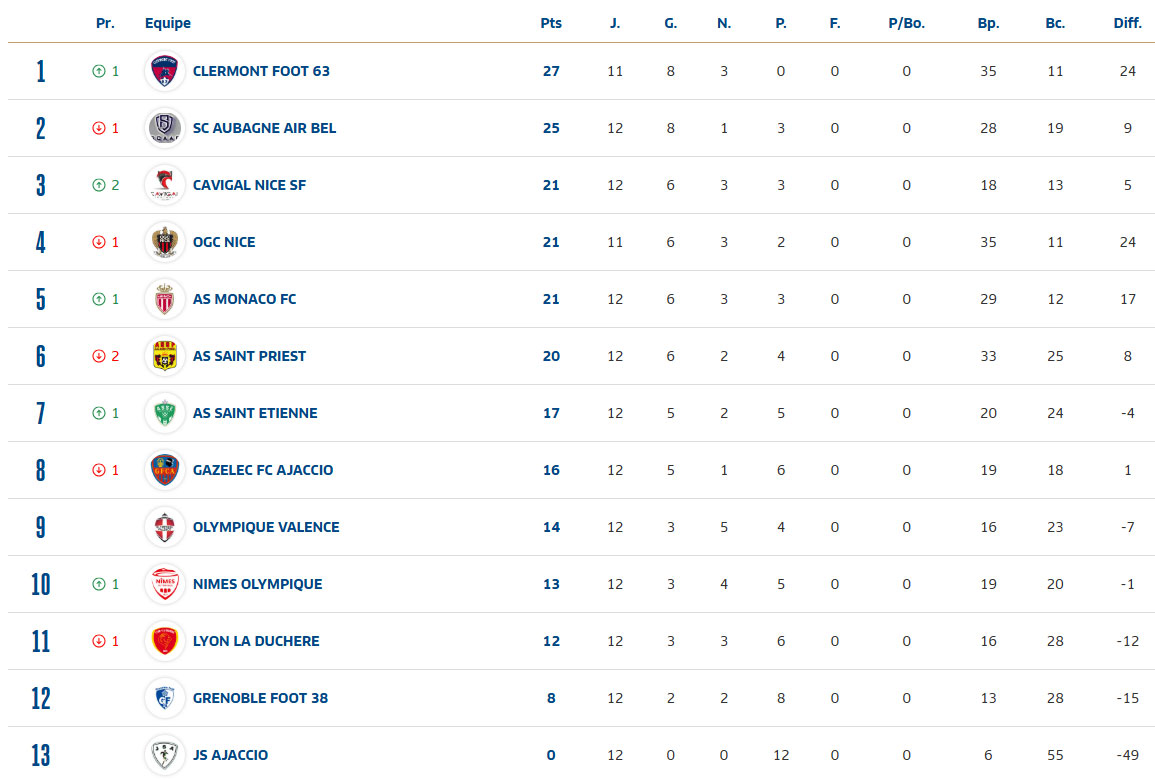The image size is (1155, 780).
Task: Click the OGC Nice club crest
Action: tap(164, 242)
